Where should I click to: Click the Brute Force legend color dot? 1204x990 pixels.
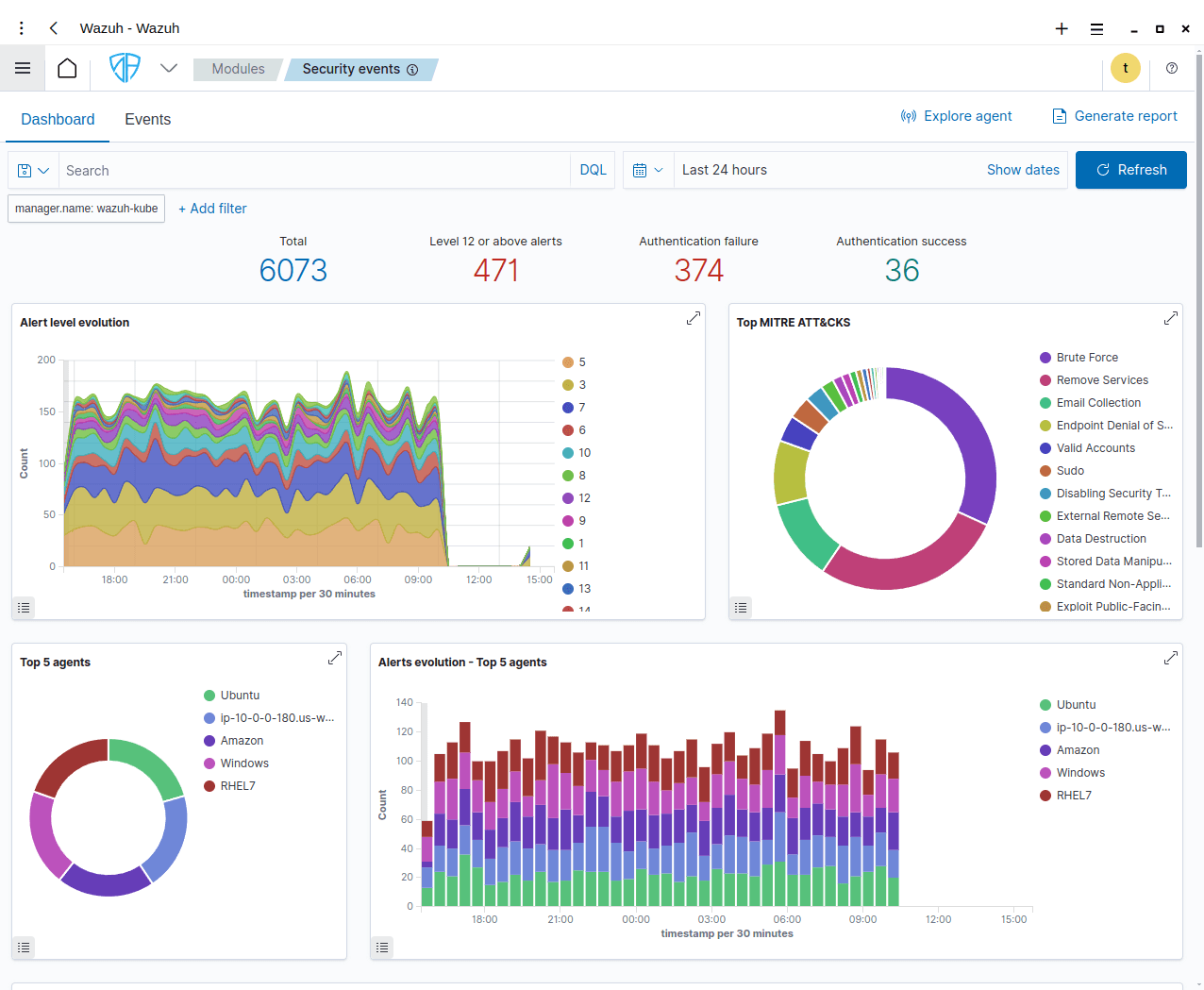pyautogui.click(x=1045, y=358)
